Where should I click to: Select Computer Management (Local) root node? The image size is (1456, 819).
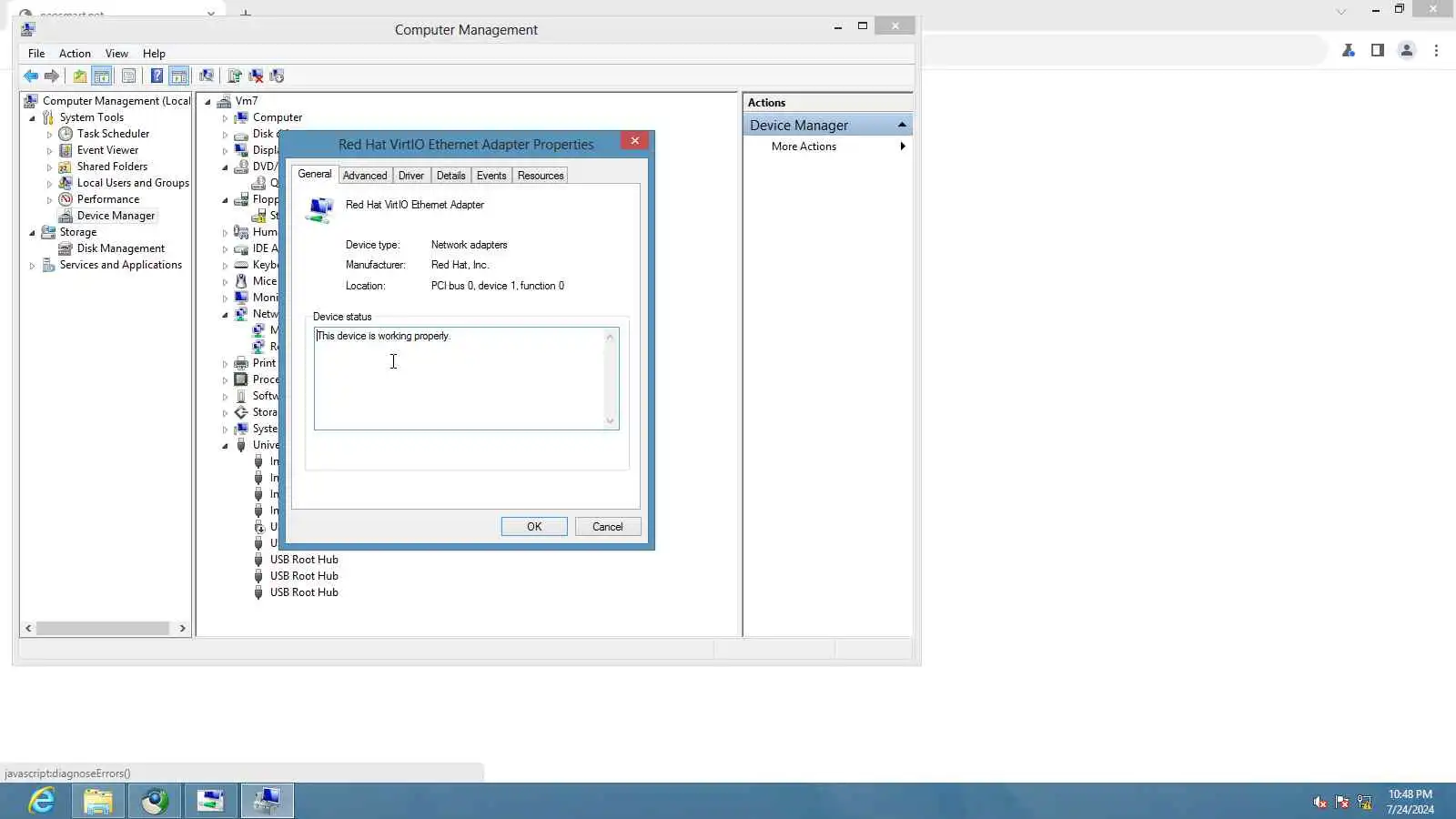click(116, 101)
